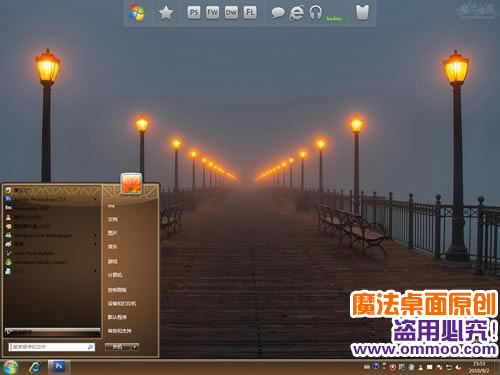Open the volume tray icon by the clock
This screenshot has height=375, width=500.
[x=458, y=367]
